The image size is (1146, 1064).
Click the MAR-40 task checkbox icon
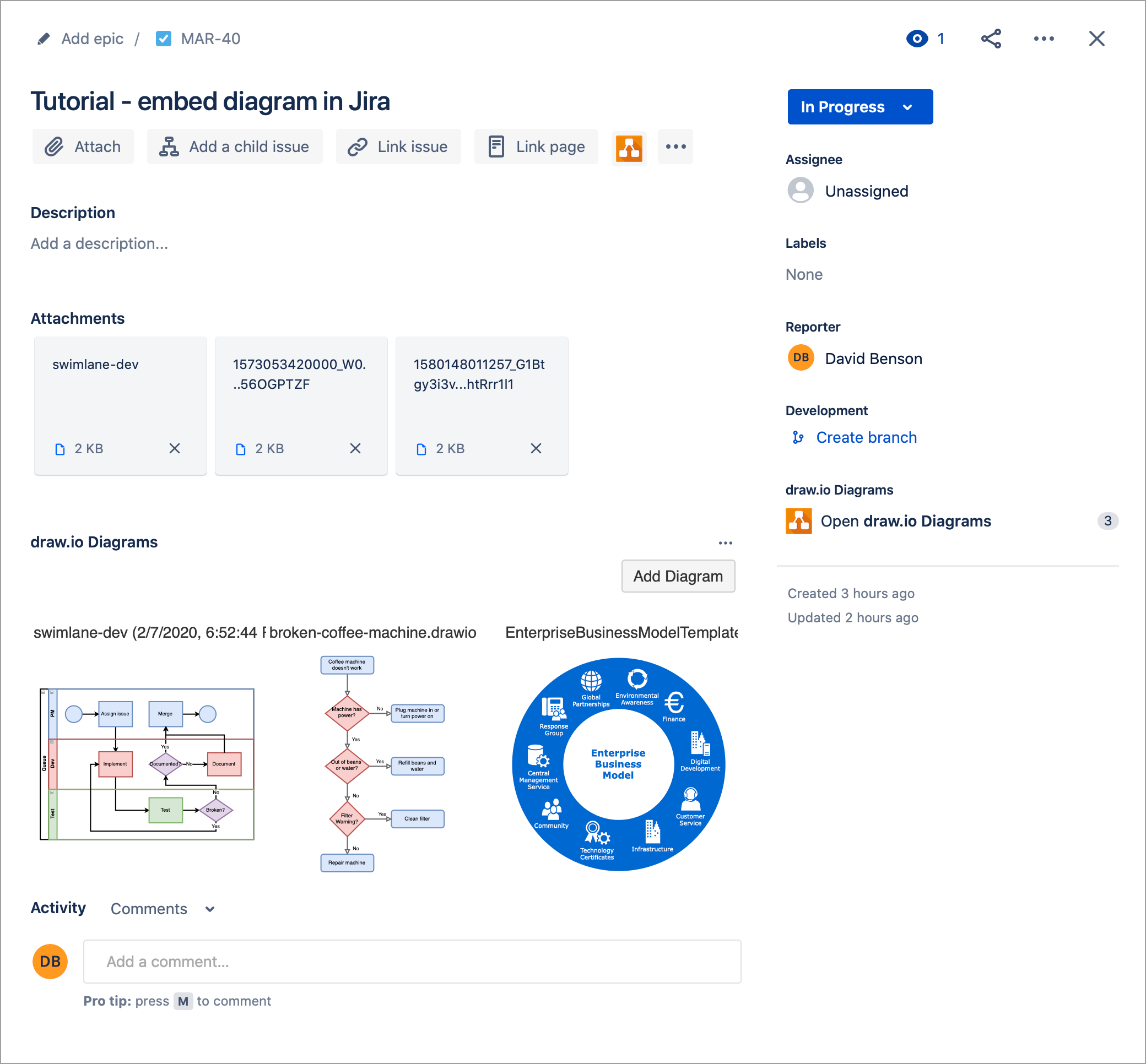click(x=164, y=39)
